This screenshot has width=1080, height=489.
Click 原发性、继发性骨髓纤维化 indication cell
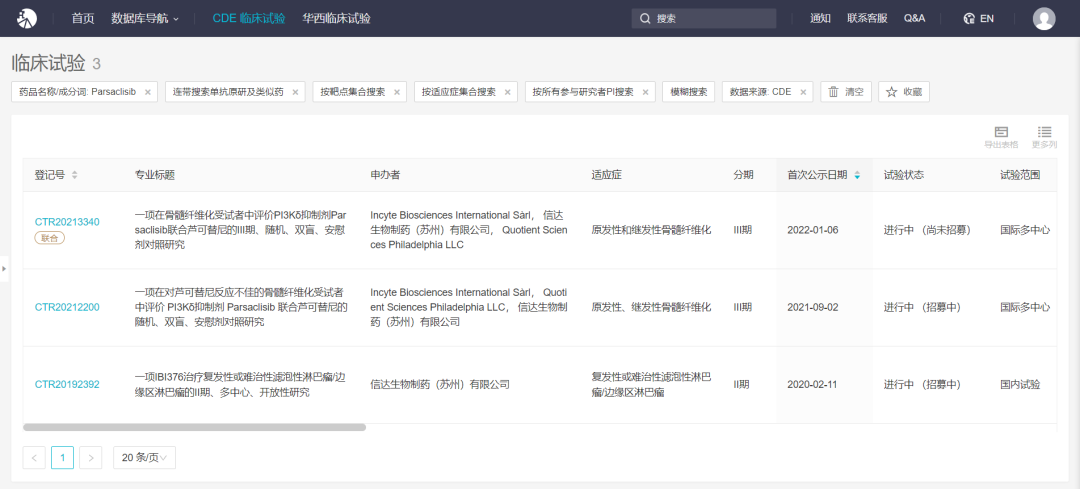(651, 307)
